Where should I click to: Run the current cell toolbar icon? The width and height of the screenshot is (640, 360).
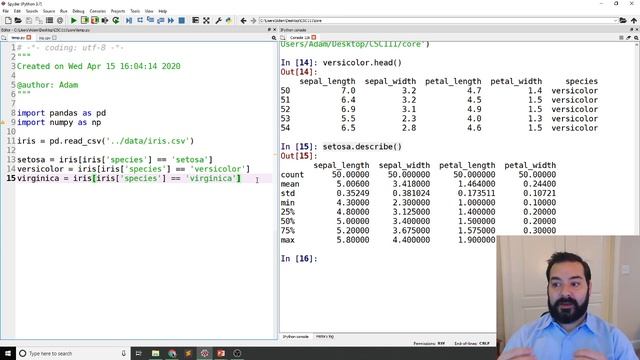(x=84, y=20)
